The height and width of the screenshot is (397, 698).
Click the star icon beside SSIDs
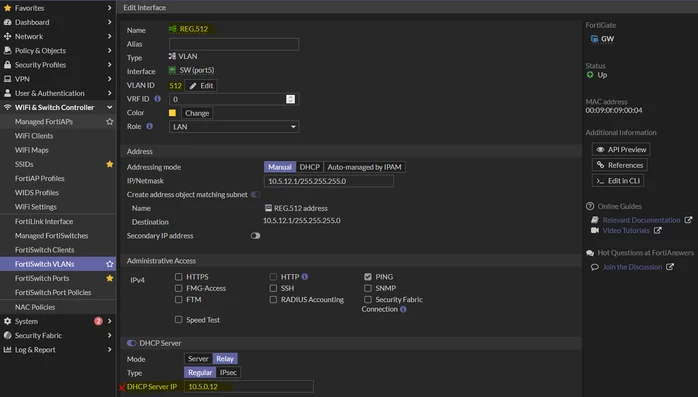tap(110, 164)
